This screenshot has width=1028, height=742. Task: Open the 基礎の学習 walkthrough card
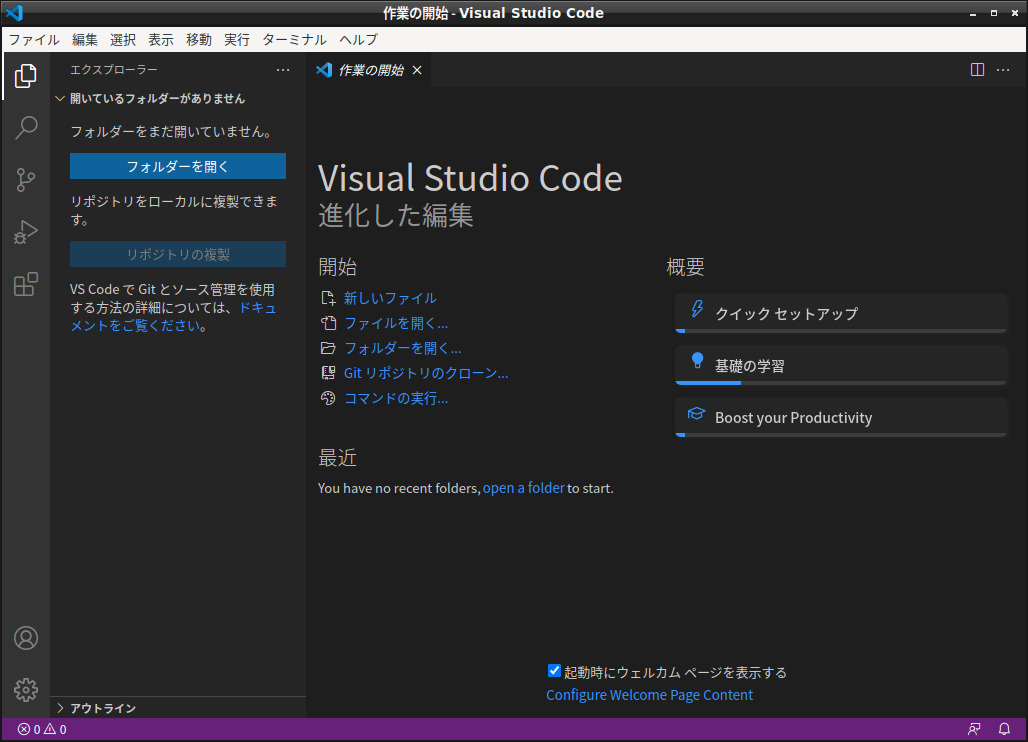coord(840,365)
